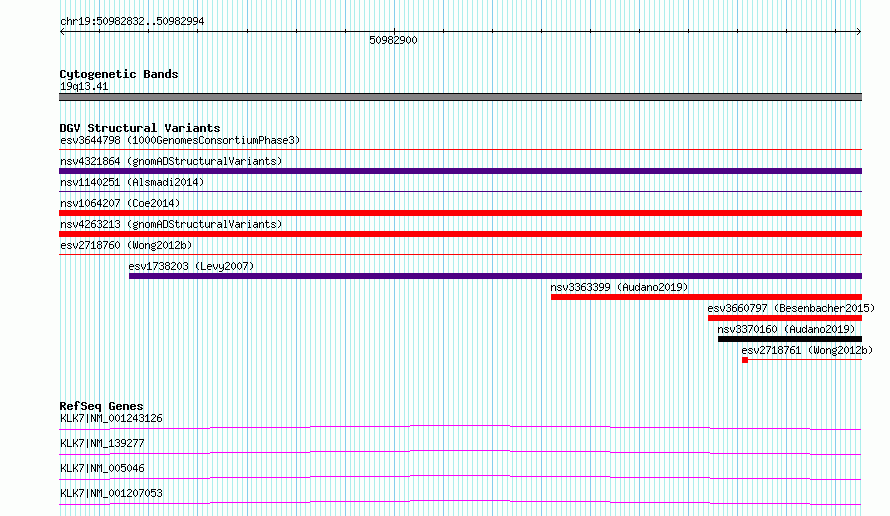Click the purple bar under esv1738203

[x=496, y=276]
